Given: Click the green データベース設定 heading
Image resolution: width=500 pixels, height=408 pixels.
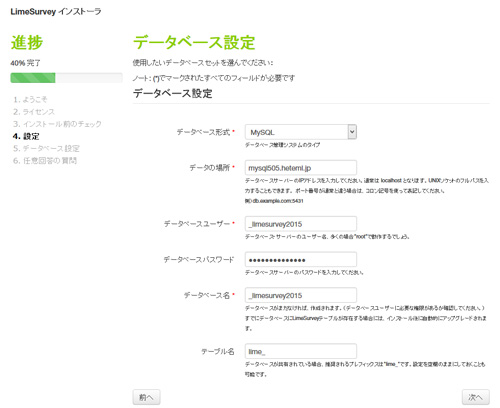Looking at the screenshot, I should [194, 43].
